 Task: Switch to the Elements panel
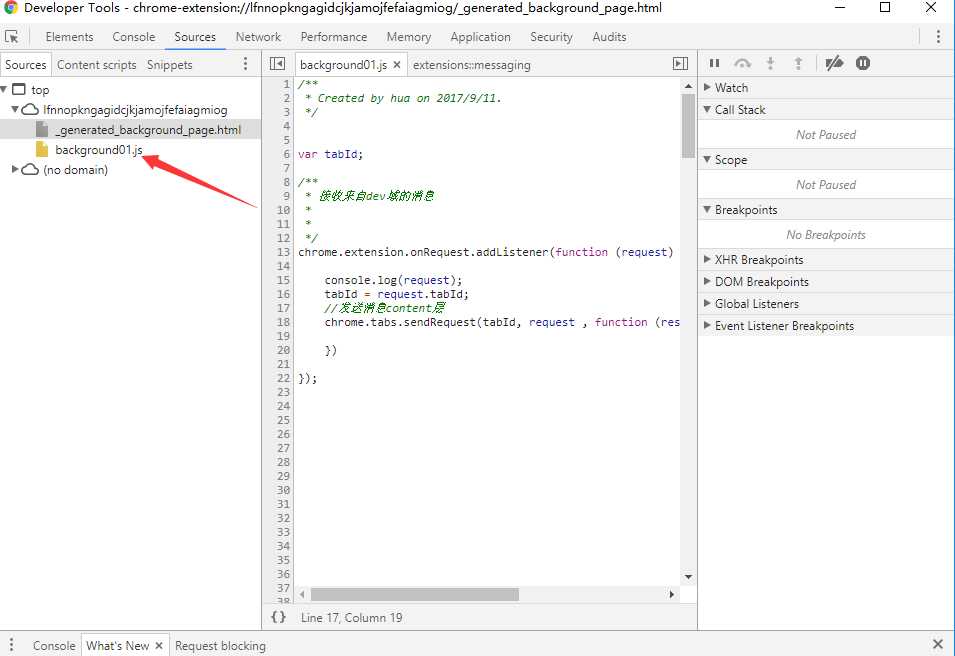click(69, 37)
